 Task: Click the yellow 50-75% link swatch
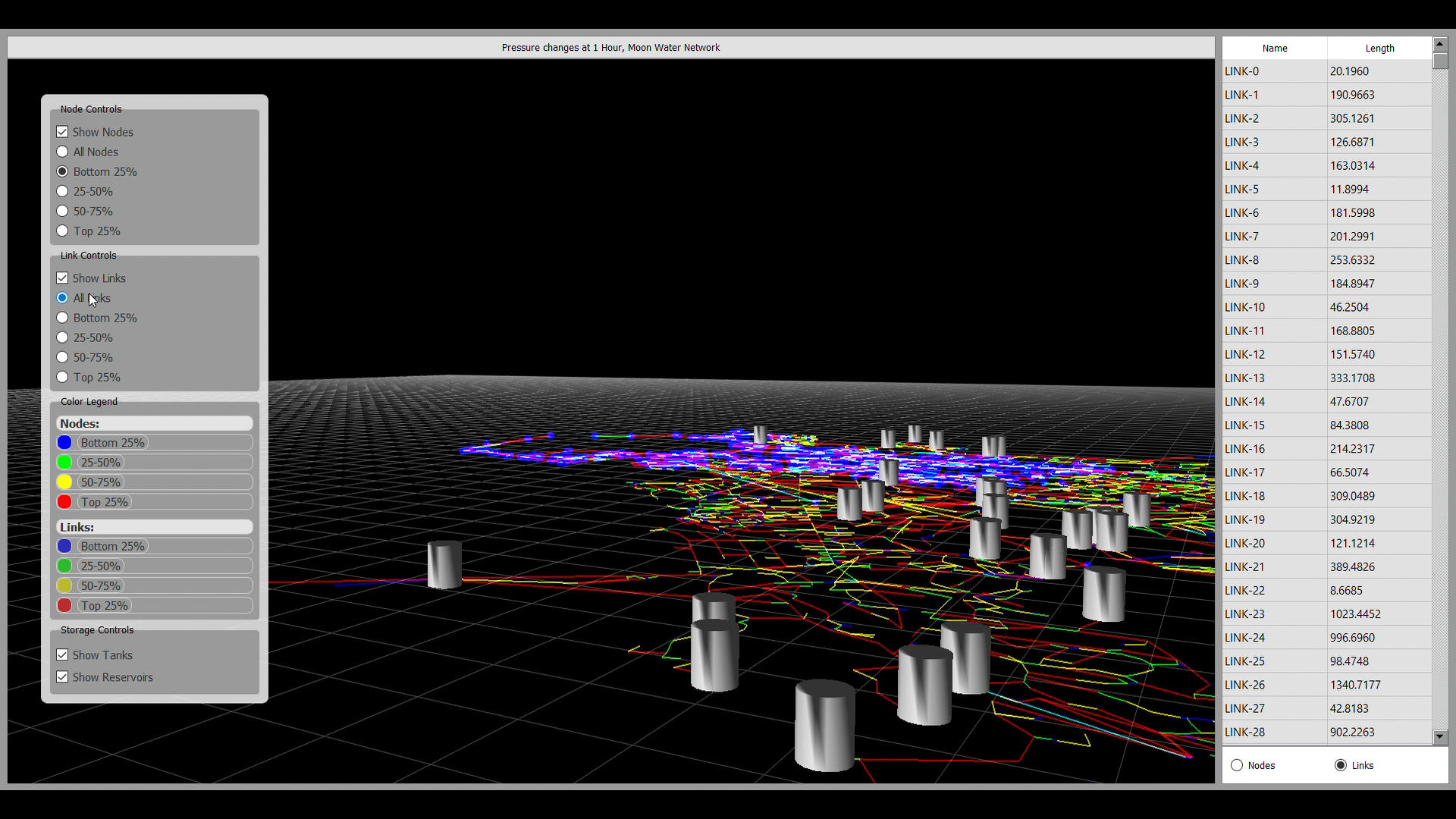tap(65, 585)
